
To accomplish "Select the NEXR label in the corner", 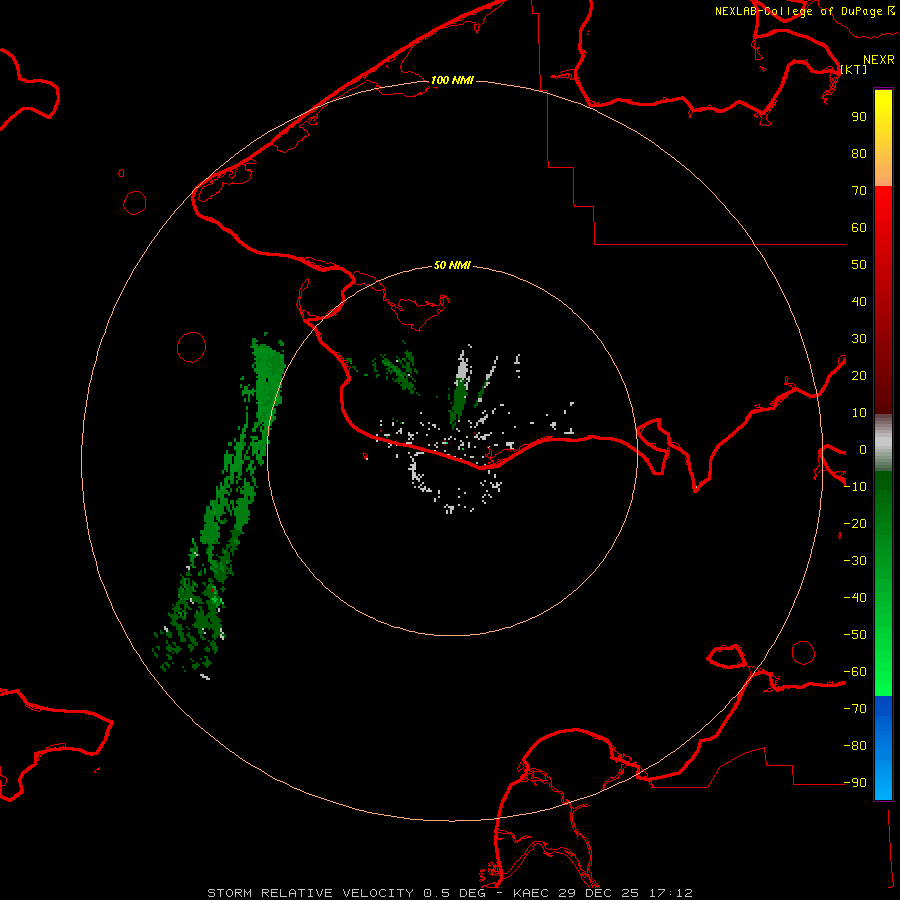I will click(x=879, y=60).
